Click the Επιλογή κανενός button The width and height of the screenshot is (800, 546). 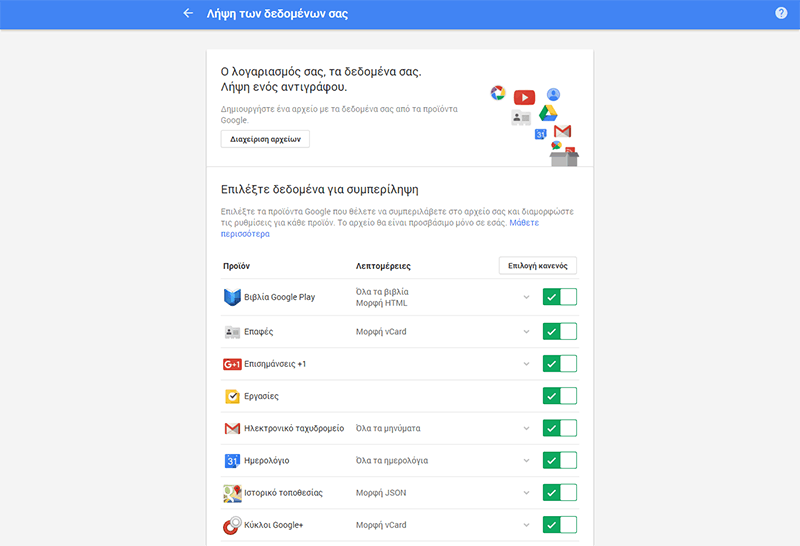pos(538,266)
